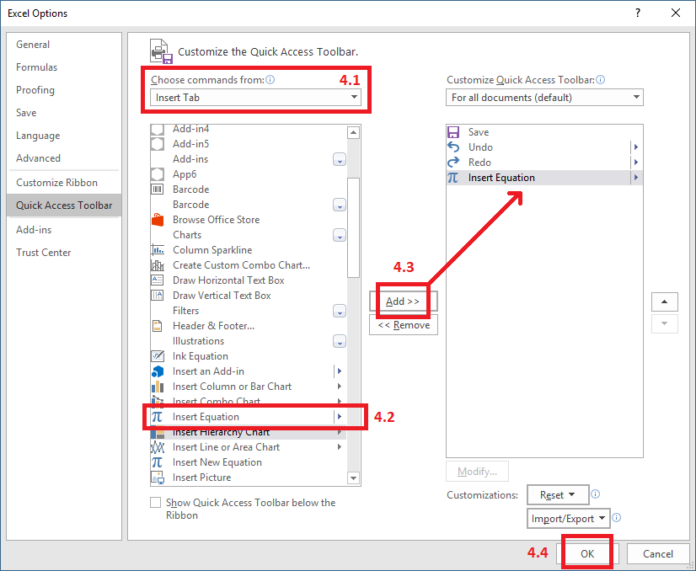
Task: Open the Import/Export dropdown
Action: pos(569,519)
